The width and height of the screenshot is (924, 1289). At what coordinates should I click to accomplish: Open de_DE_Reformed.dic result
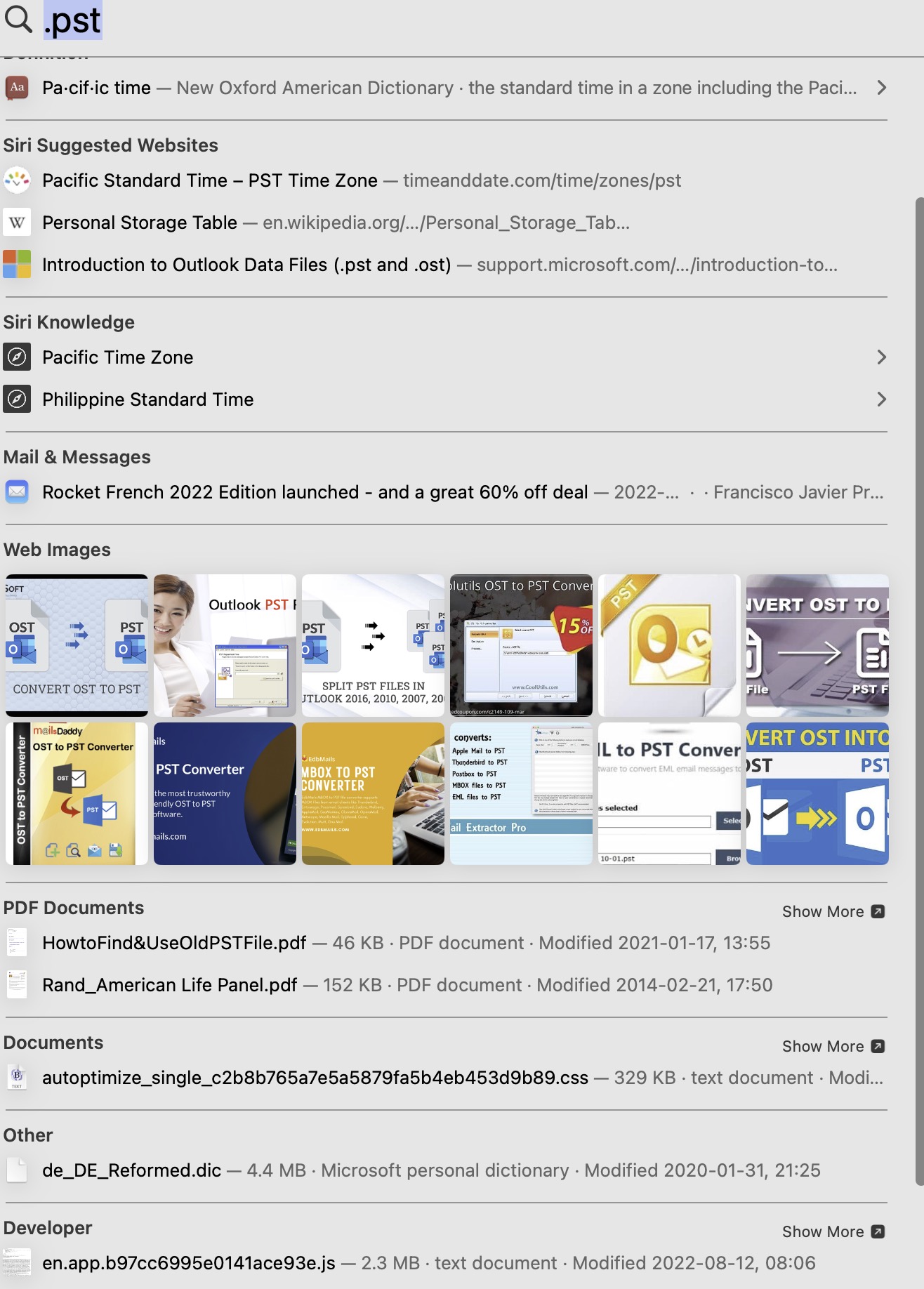point(445,1170)
